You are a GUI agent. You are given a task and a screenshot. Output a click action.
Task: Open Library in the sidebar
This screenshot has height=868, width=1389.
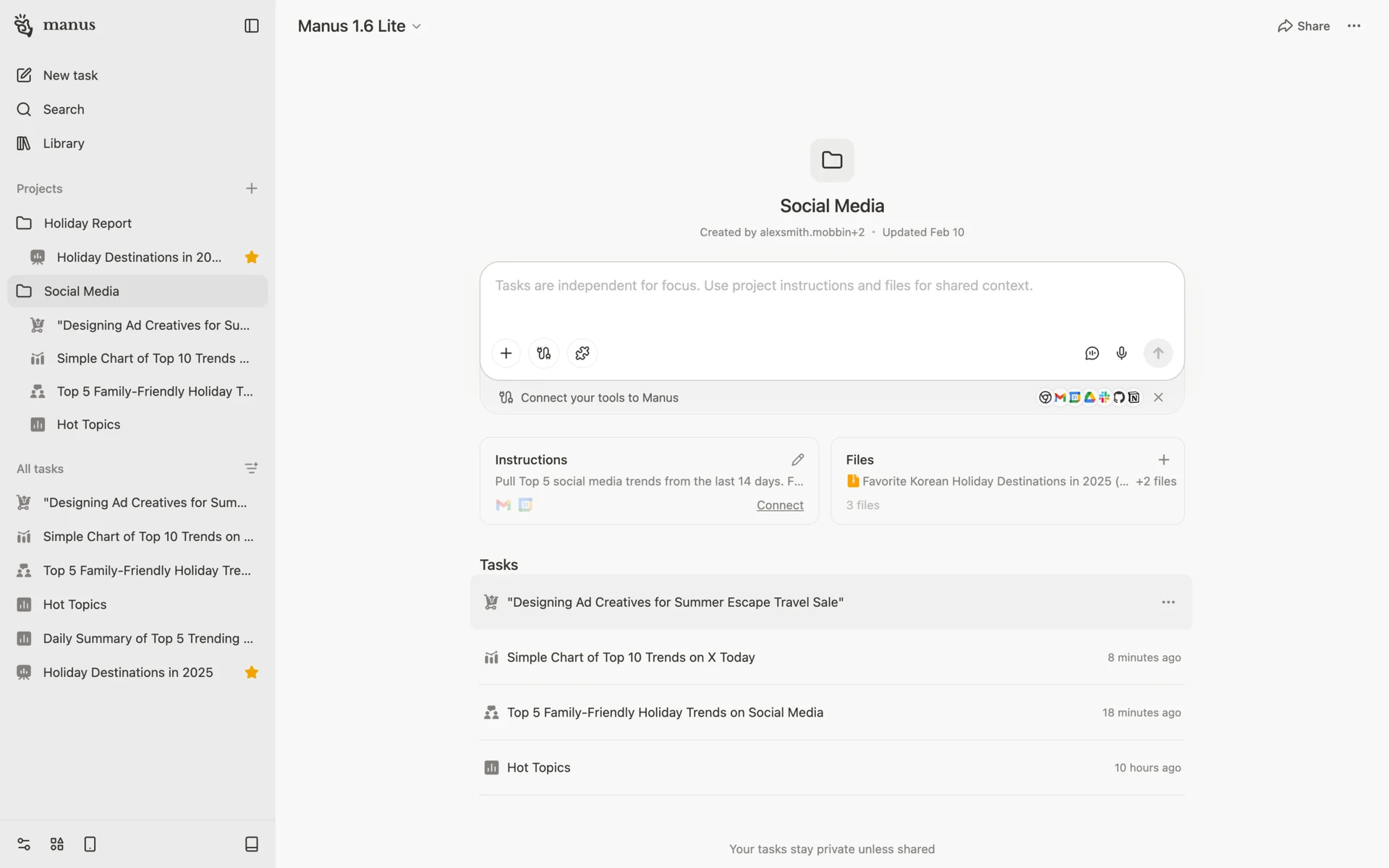(x=64, y=143)
